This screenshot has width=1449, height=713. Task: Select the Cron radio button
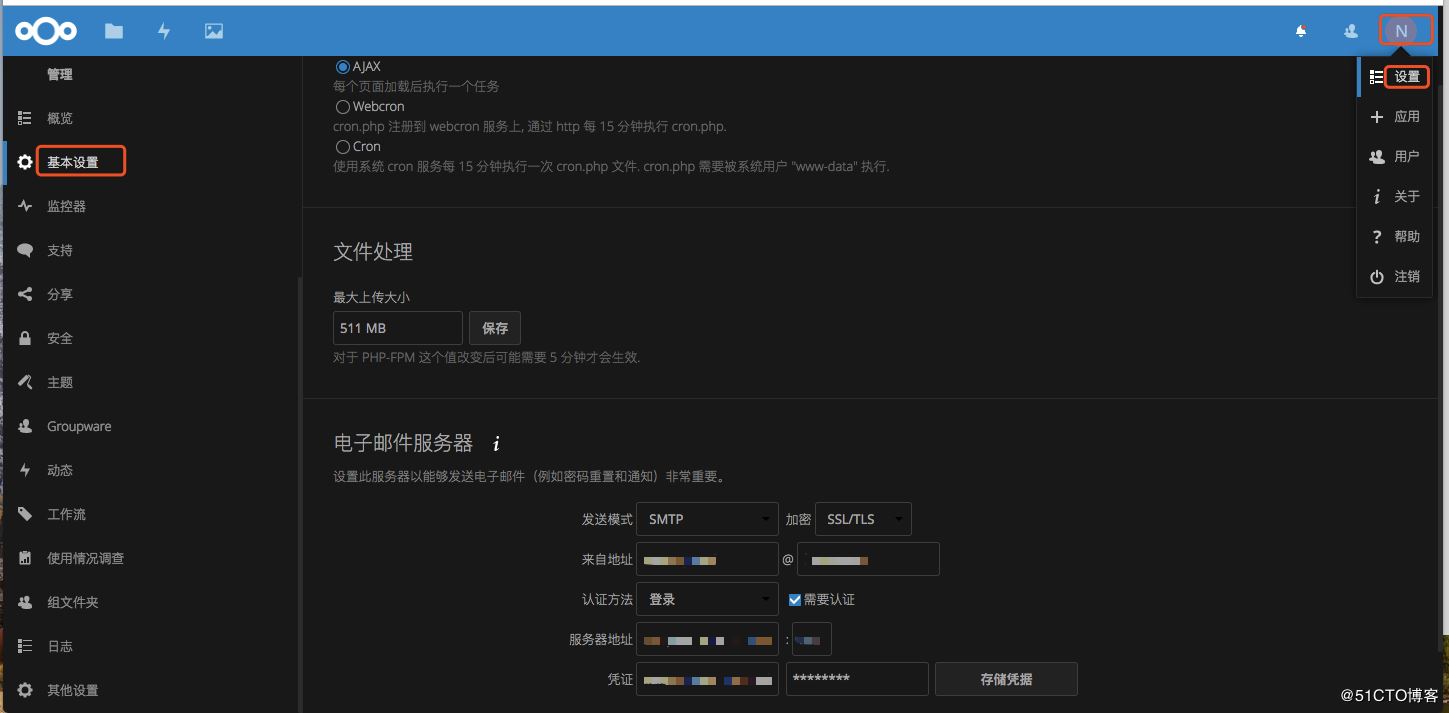click(343, 147)
